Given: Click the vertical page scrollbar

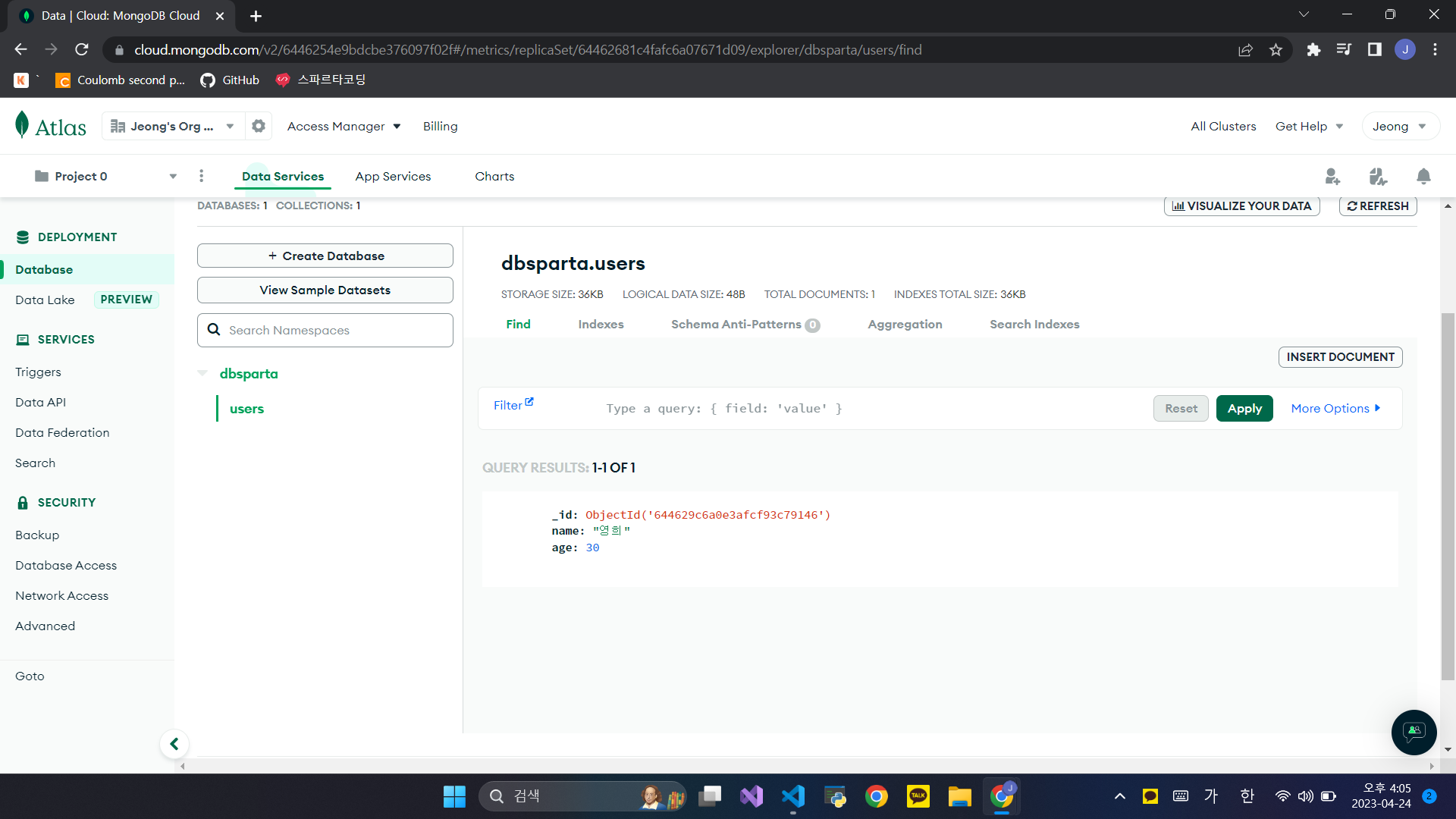Looking at the screenshot, I should [1448, 497].
